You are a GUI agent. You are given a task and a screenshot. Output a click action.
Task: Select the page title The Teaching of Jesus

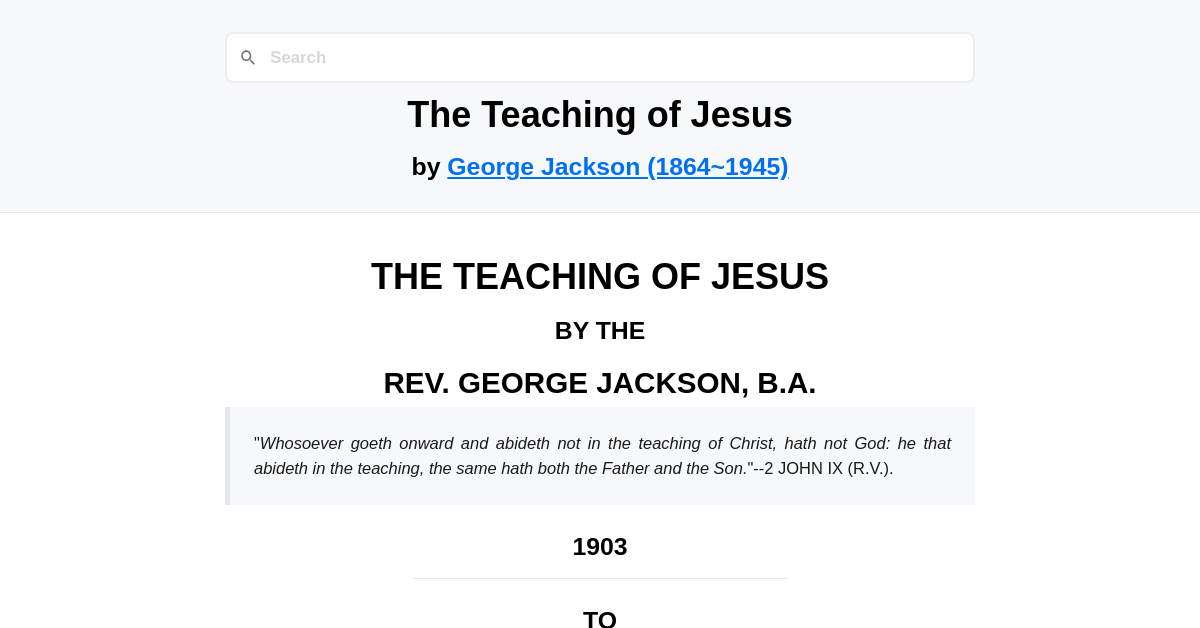coord(599,115)
